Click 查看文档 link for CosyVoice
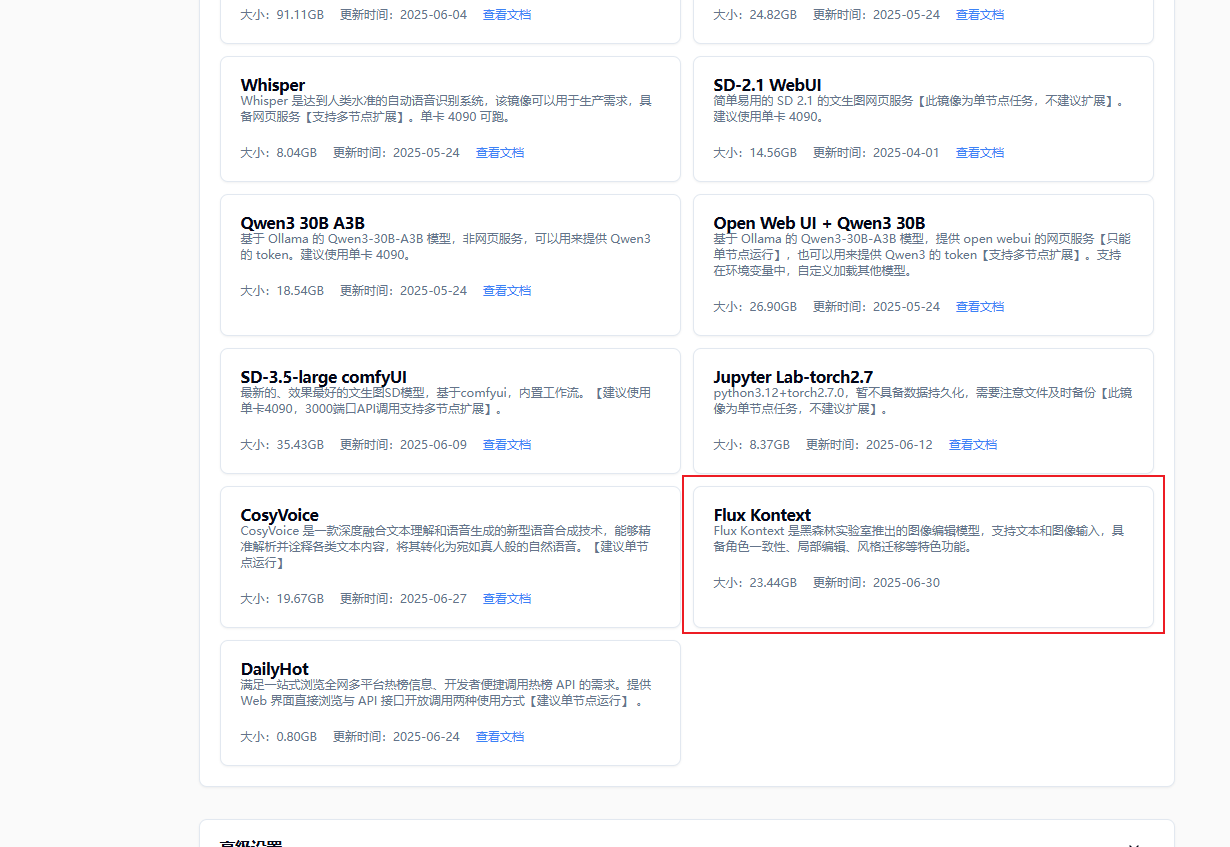 (506, 599)
